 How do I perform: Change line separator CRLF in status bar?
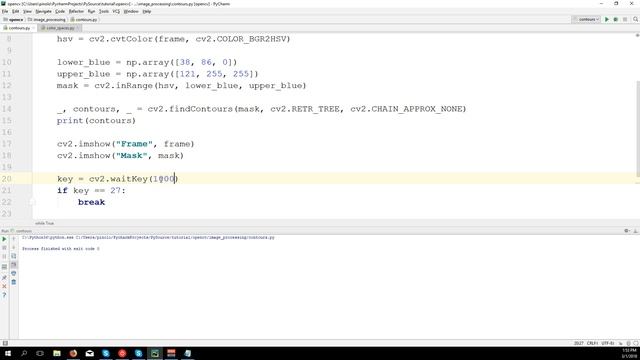pyautogui.click(x=592, y=343)
